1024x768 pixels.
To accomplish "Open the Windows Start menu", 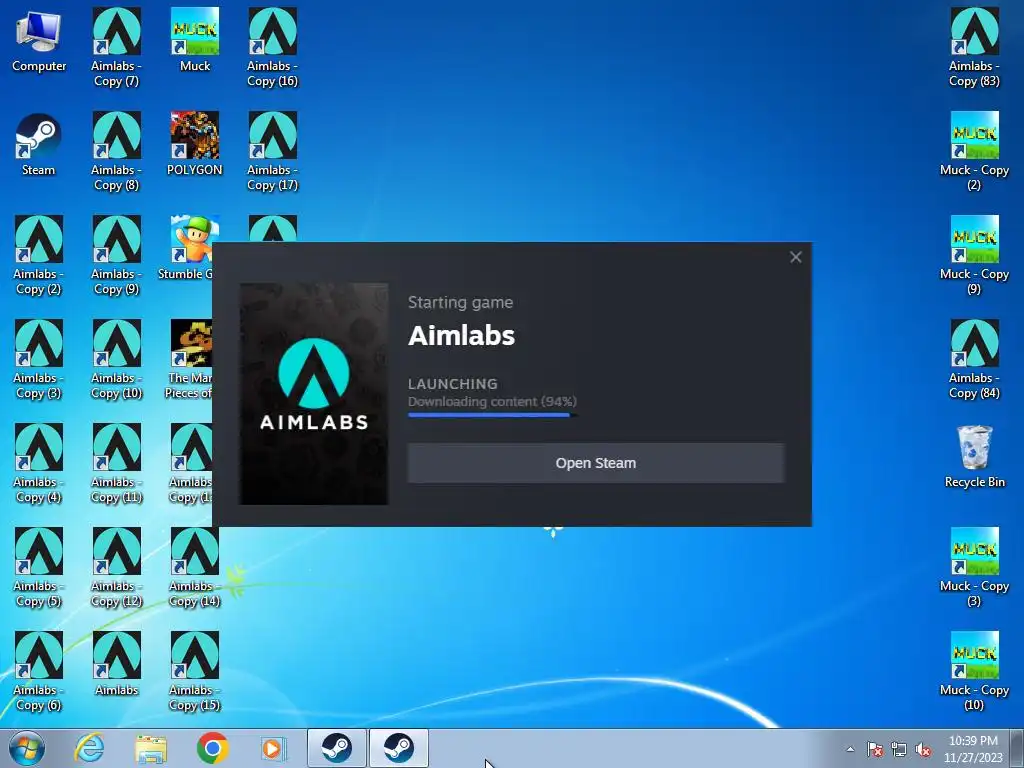I will point(26,748).
